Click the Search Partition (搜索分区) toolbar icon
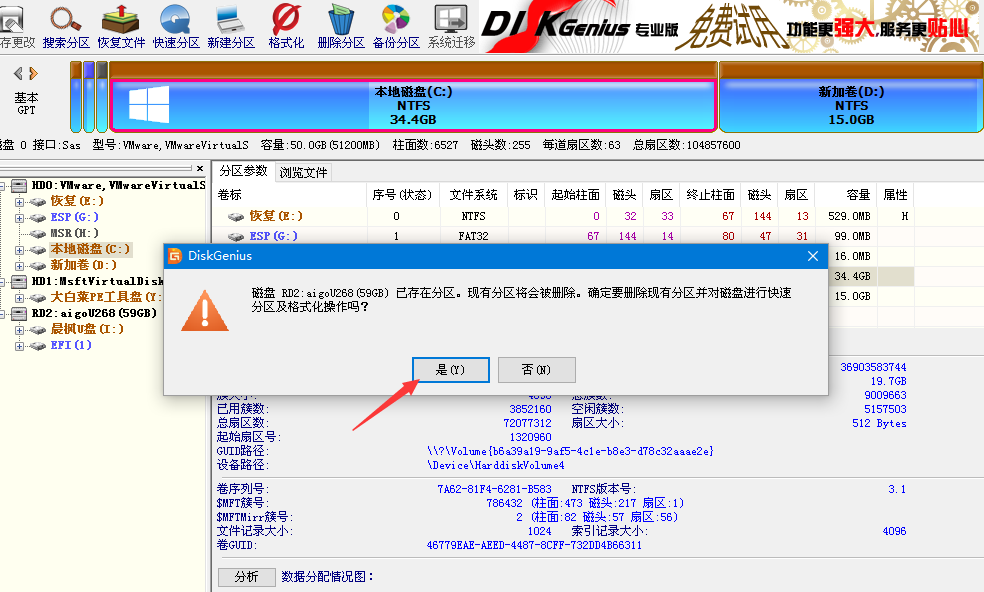Image resolution: width=984 pixels, height=592 pixels. pos(66,26)
